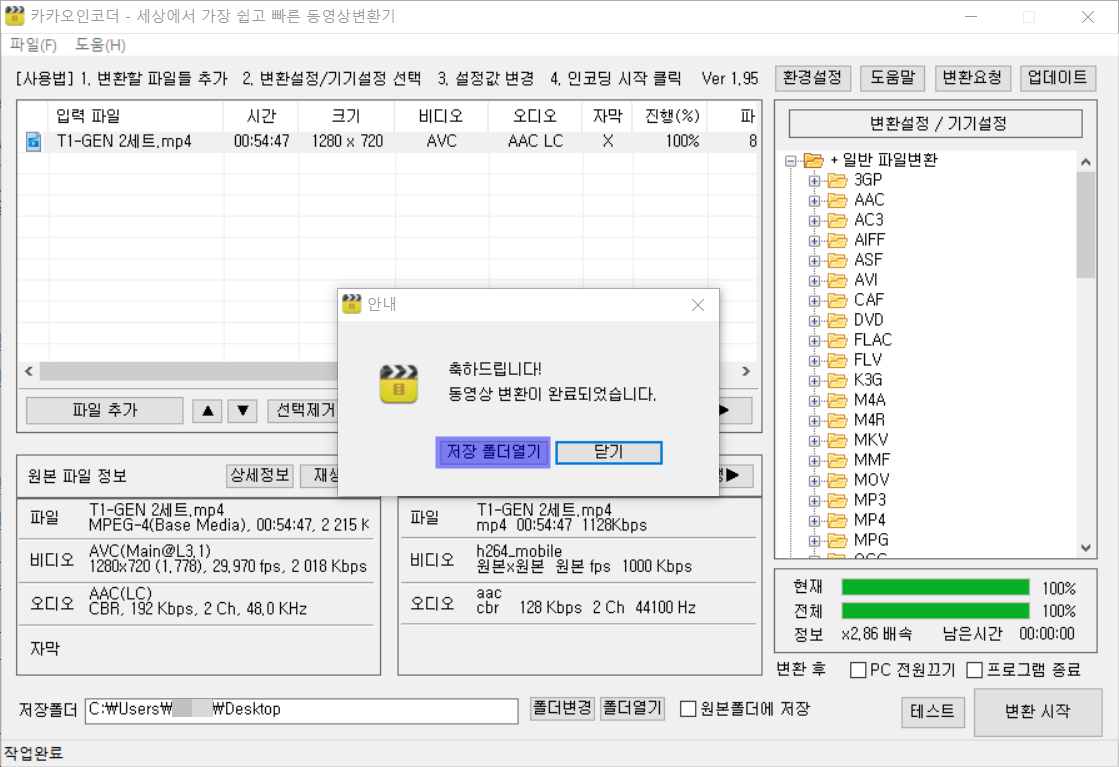The image size is (1119, 767).
Task: Select the K3G folder icon
Action: 837,380
